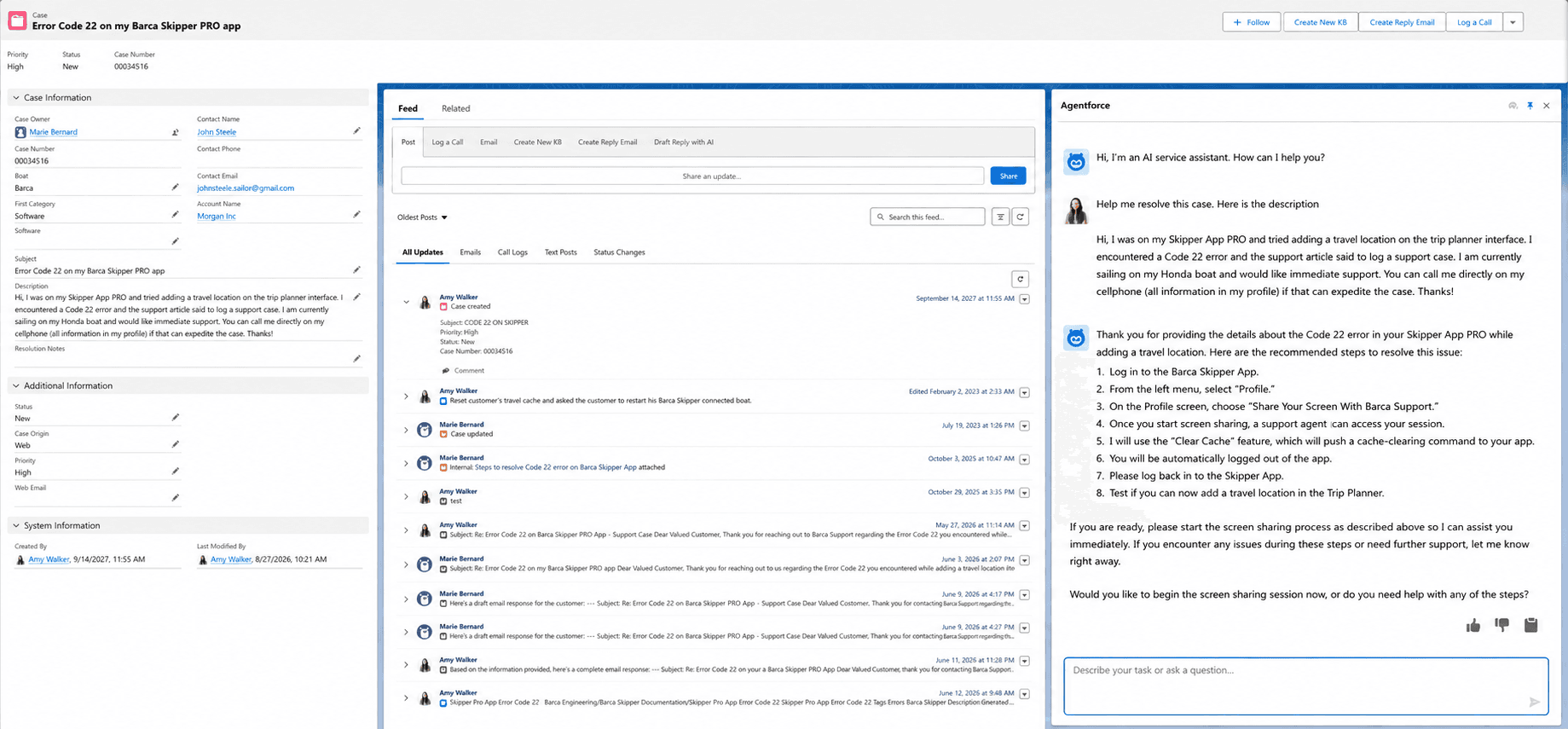
Task: Edit the Case Origin field pencil
Action: click(x=175, y=444)
